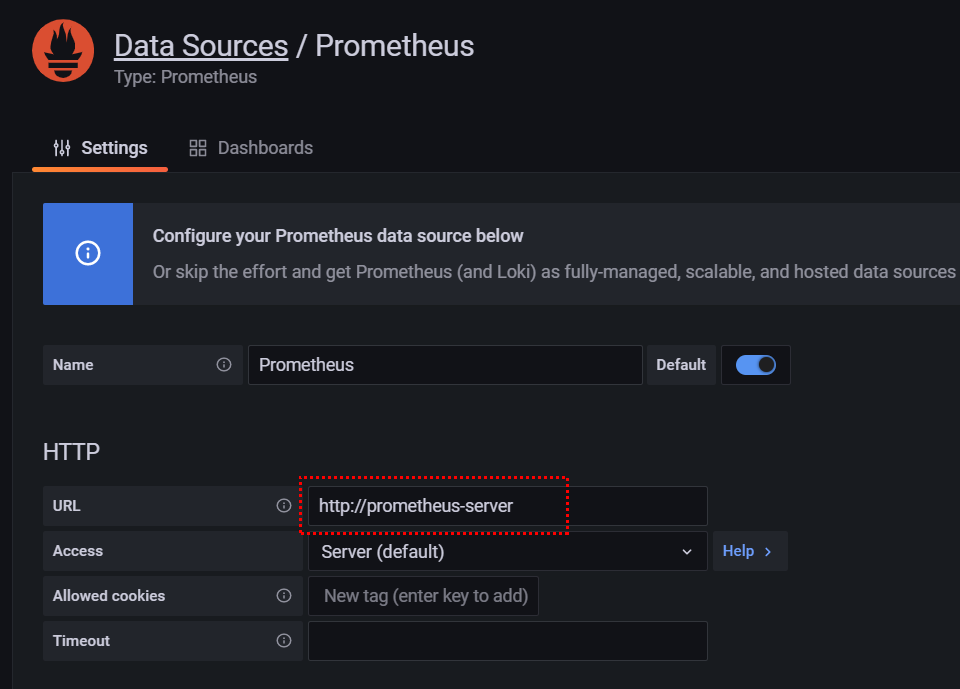Toggle the Default data source switch
Image resolution: width=960 pixels, height=689 pixels.
point(756,365)
